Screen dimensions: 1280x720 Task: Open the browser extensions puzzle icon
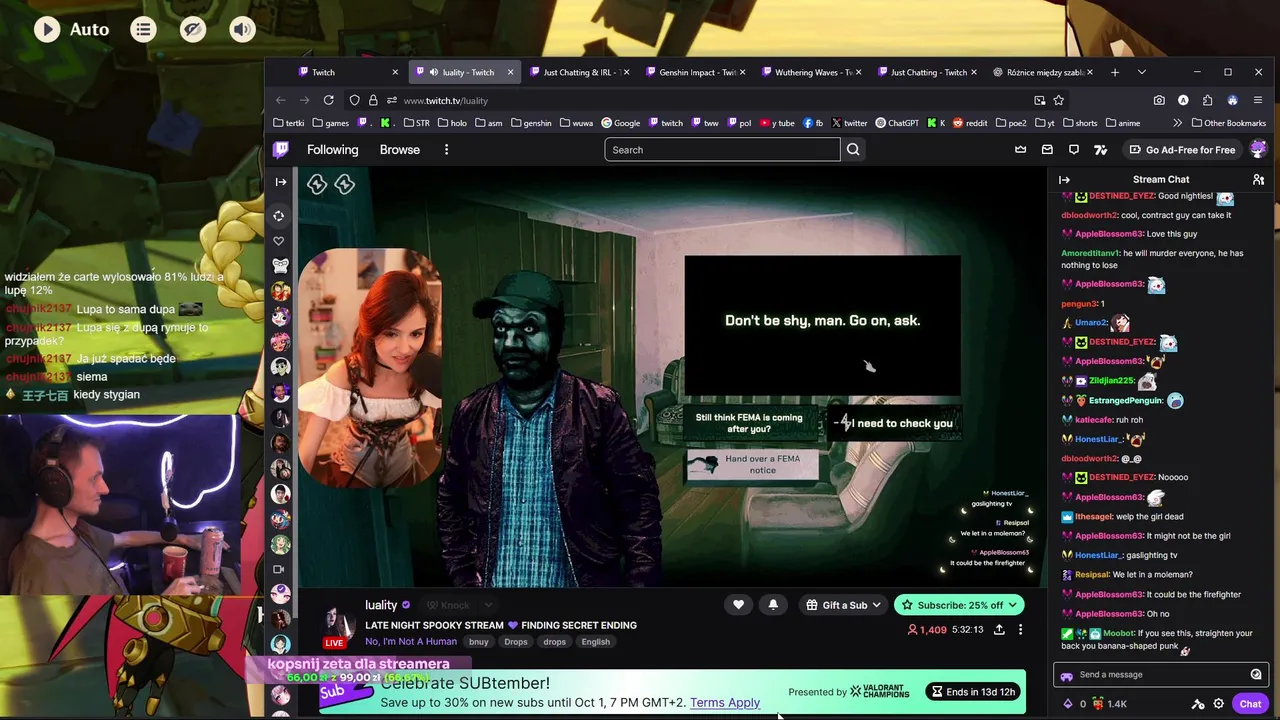point(1207,100)
